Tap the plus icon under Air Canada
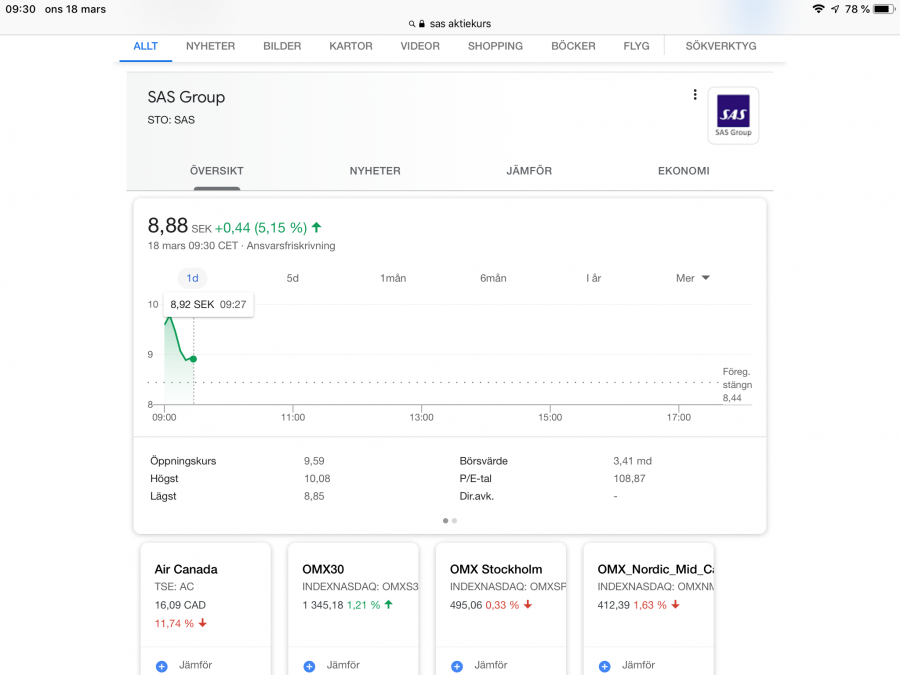 (162, 666)
